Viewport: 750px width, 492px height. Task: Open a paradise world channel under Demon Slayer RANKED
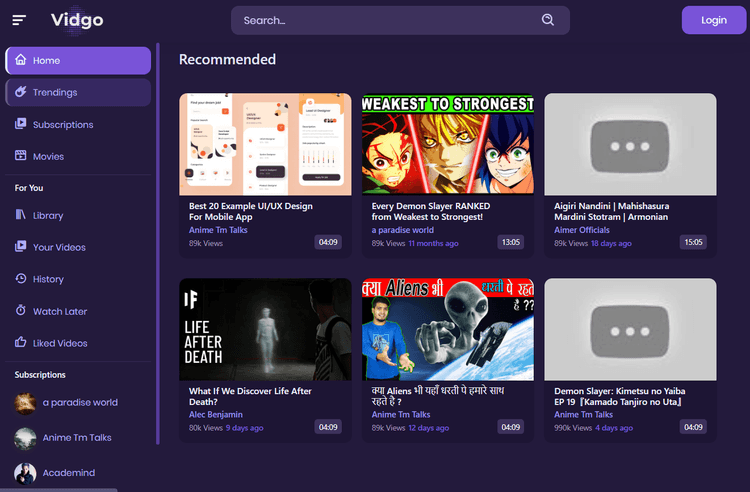coord(403,230)
